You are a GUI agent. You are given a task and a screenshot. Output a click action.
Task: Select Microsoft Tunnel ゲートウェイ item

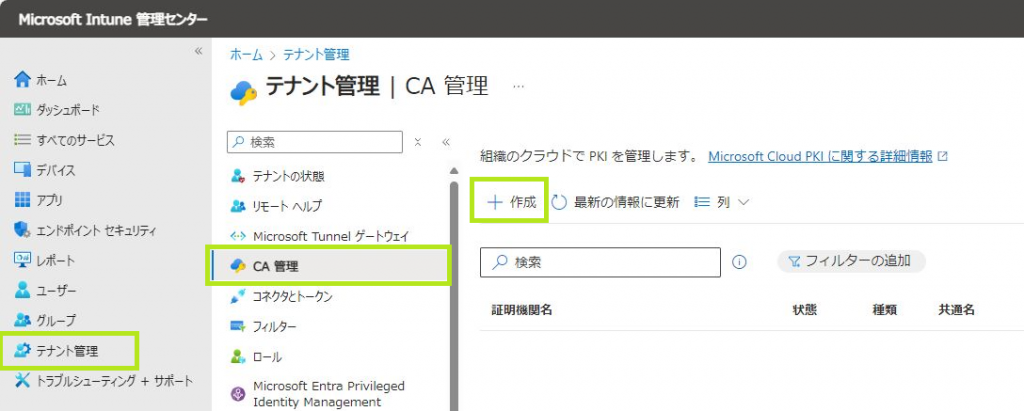click(x=333, y=236)
